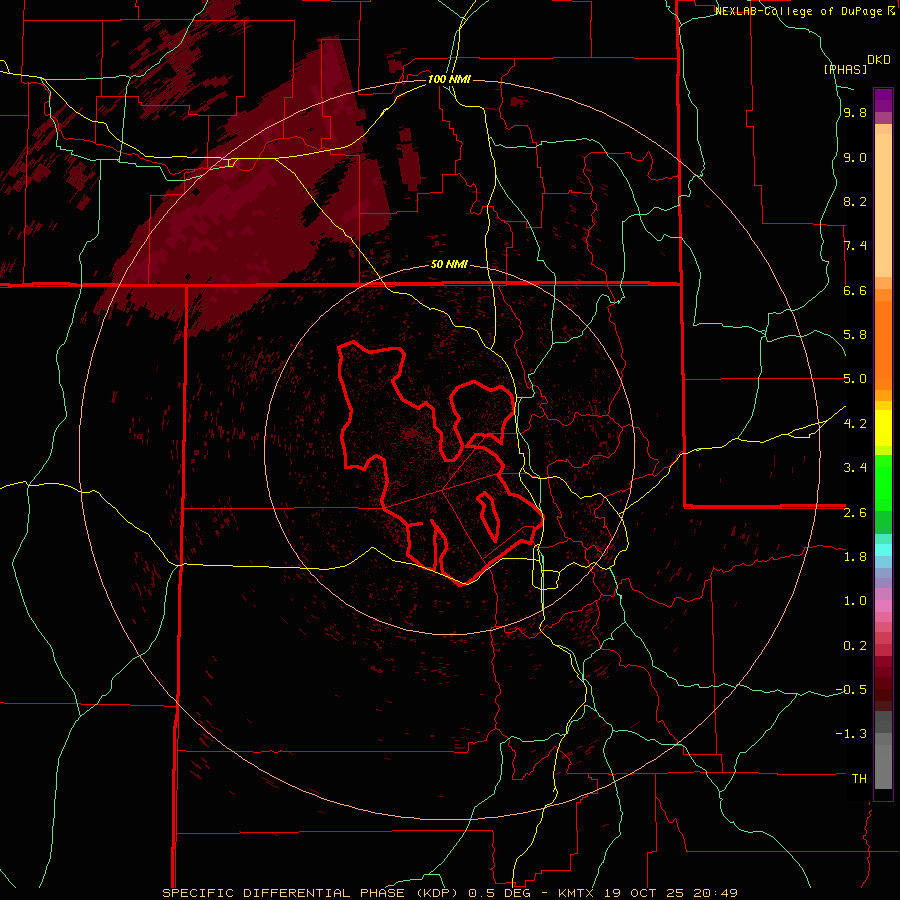Image resolution: width=900 pixels, height=900 pixels.
Task: Click the yellow segment of the color bar
Action: tap(883, 428)
